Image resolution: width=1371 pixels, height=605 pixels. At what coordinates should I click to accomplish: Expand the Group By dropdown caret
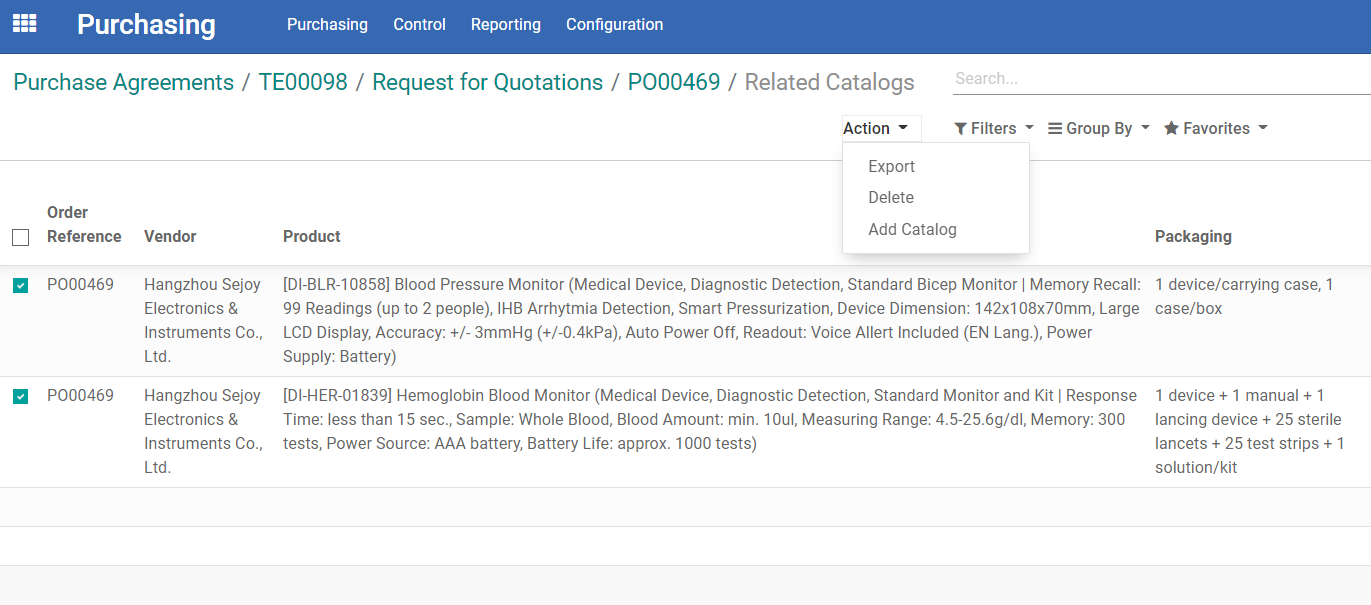(1145, 128)
